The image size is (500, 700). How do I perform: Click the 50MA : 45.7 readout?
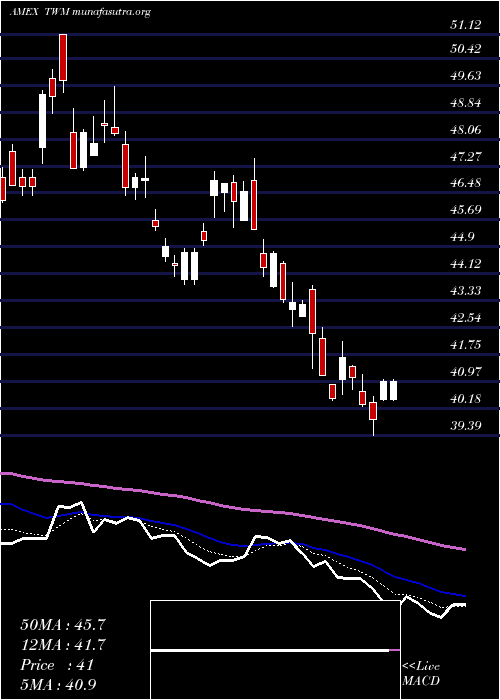click(63, 625)
